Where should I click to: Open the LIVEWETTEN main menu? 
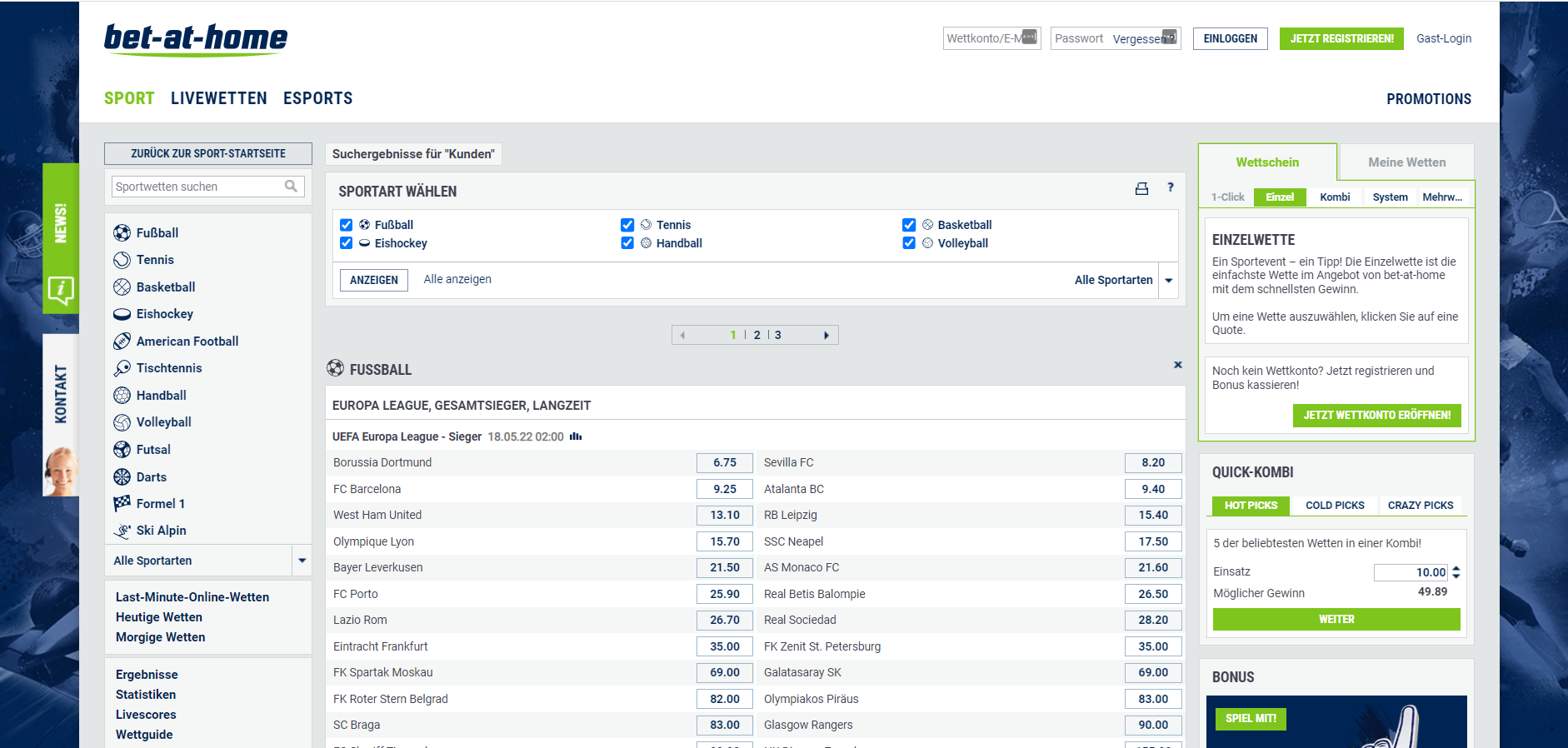219,98
